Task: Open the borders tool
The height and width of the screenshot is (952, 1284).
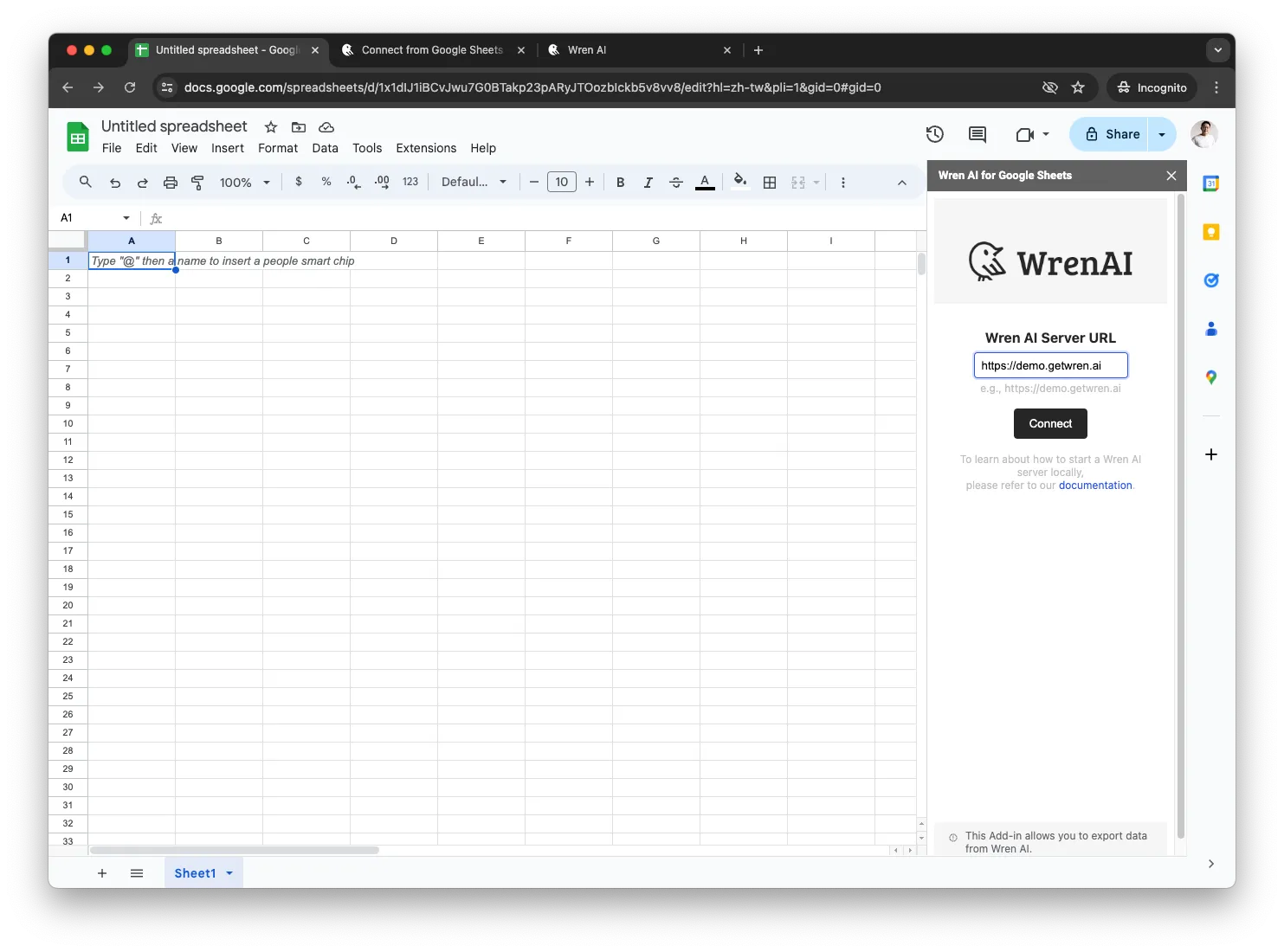Action: pos(770,183)
